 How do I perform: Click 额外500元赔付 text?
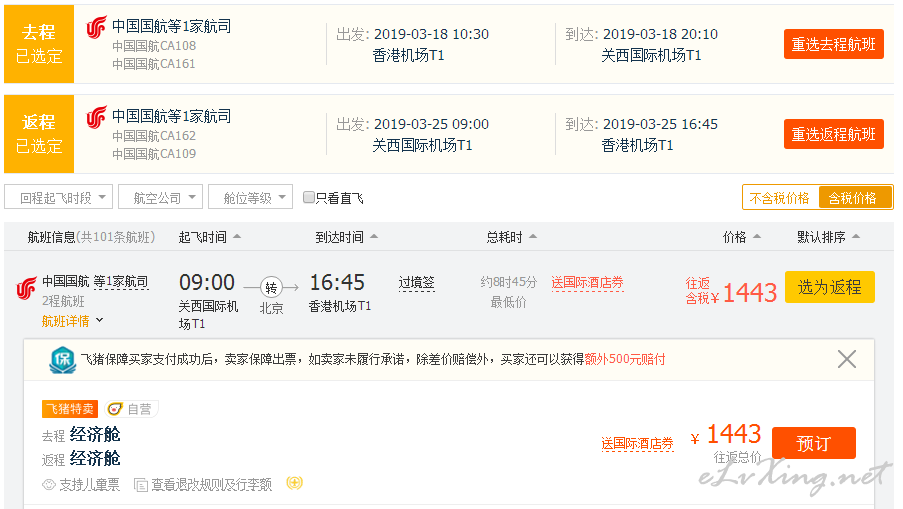[x=625, y=359]
